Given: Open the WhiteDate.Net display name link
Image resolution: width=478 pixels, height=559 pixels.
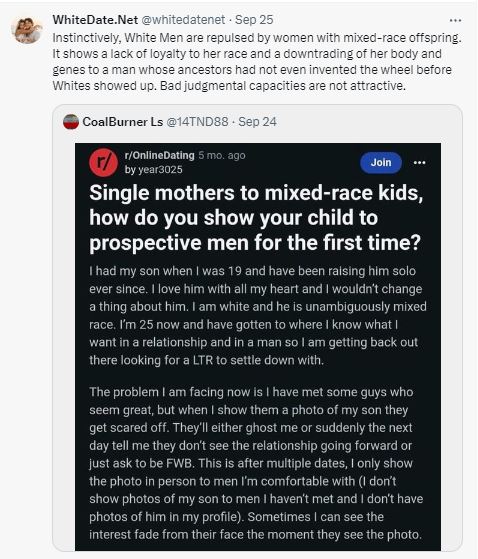Looking at the screenshot, I should click(95, 20).
